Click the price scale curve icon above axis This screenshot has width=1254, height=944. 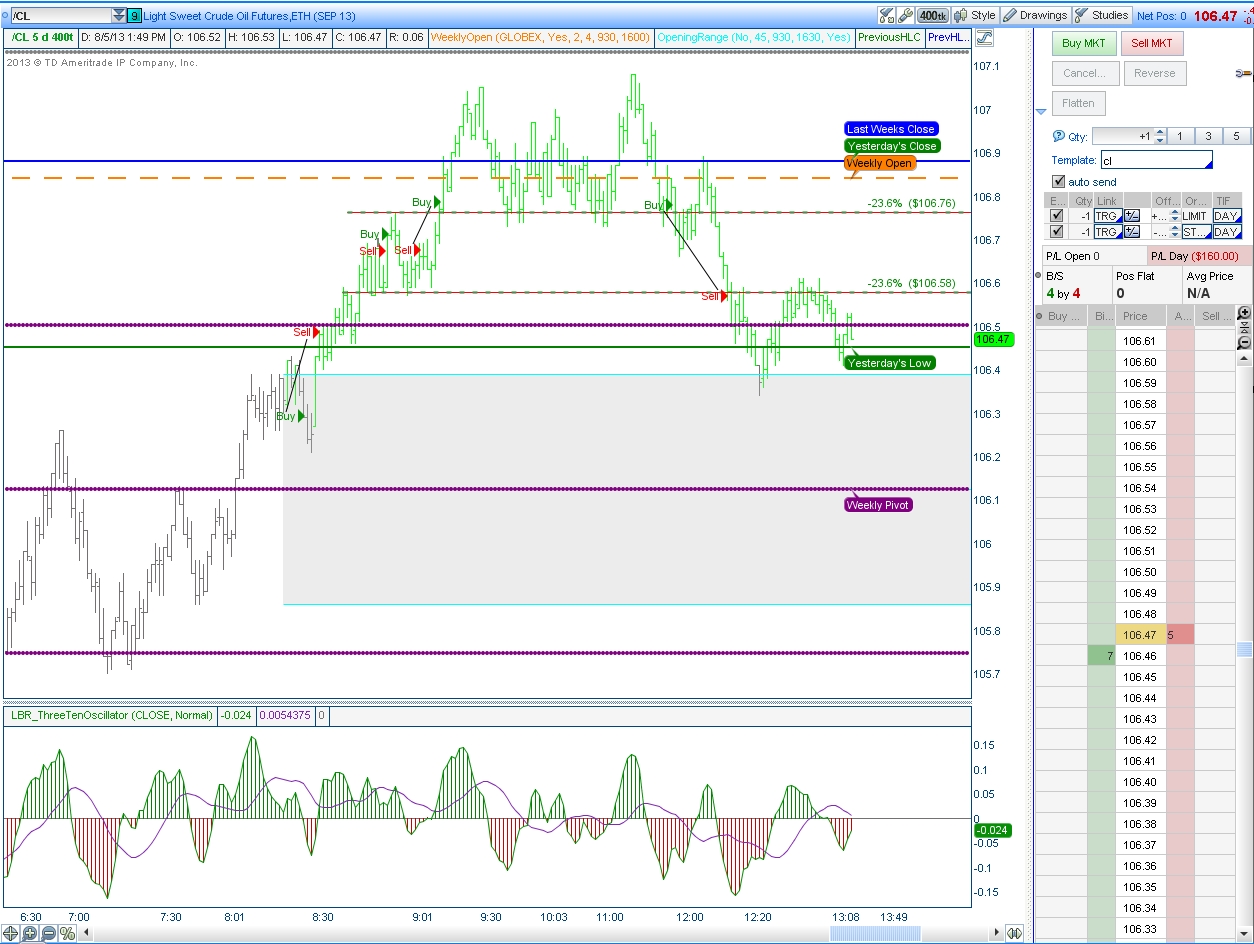pyautogui.click(x=984, y=38)
